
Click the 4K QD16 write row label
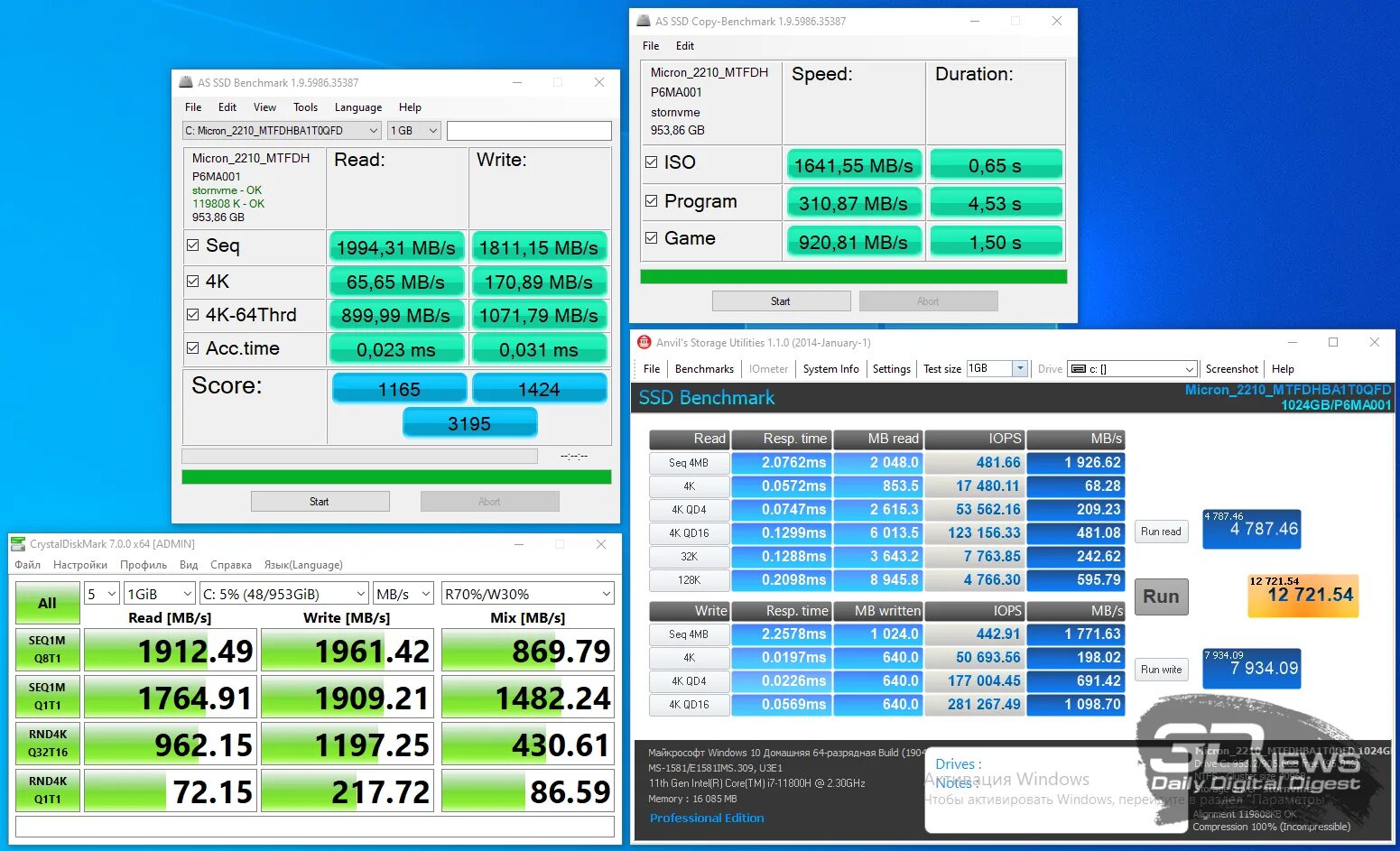689,705
